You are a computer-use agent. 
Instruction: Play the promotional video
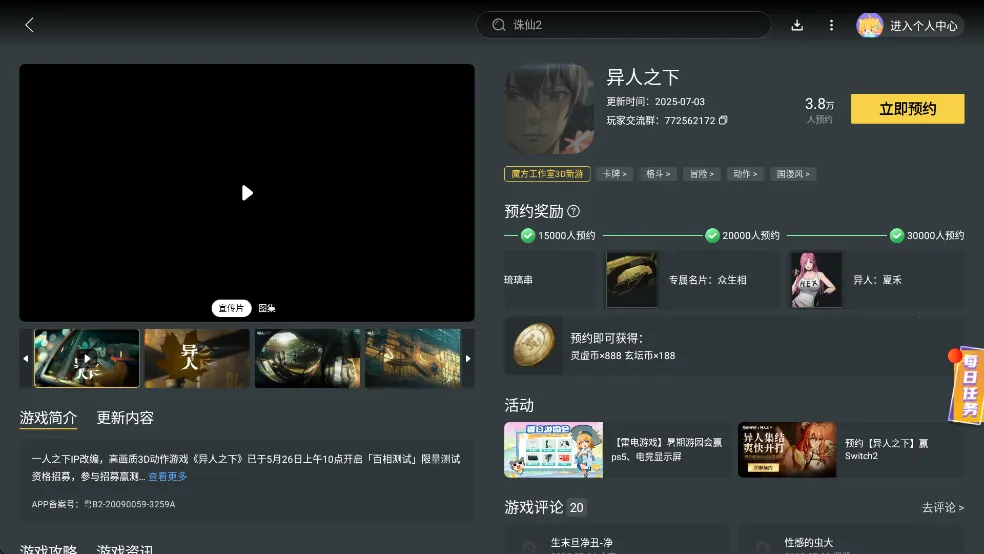point(247,193)
